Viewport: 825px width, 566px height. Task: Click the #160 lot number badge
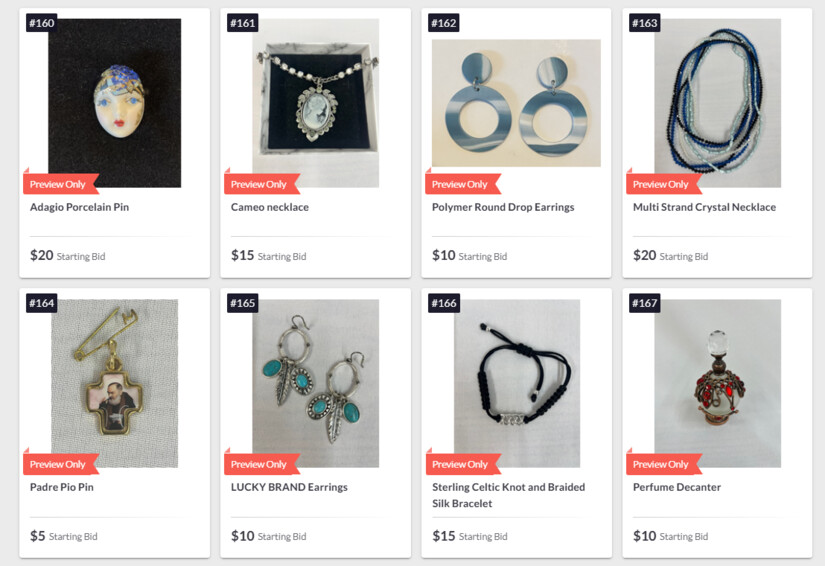pyautogui.click(x=42, y=23)
